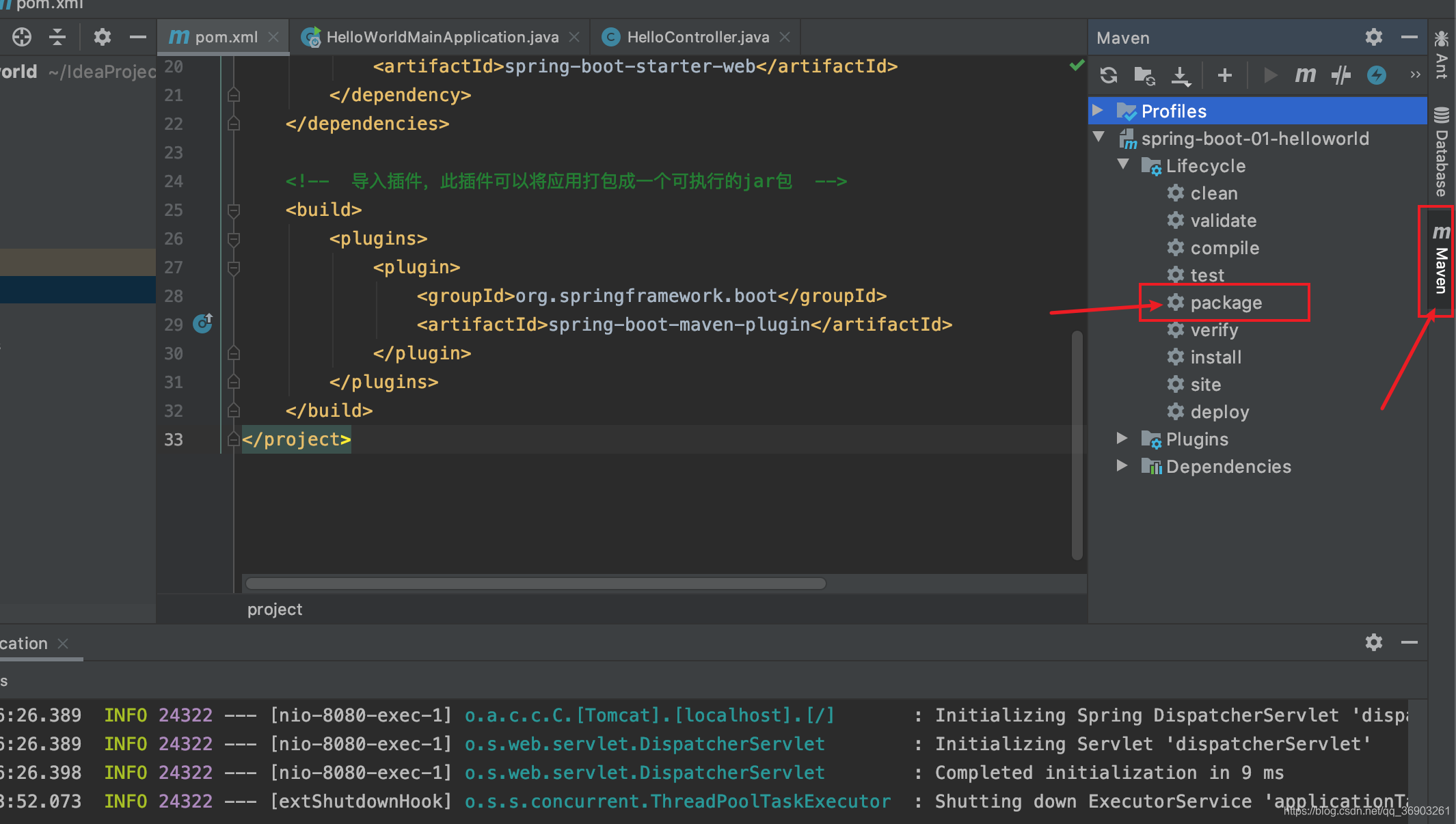This screenshot has width=1456, height=824.
Task: Hide the project tool window
Action: (138, 37)
